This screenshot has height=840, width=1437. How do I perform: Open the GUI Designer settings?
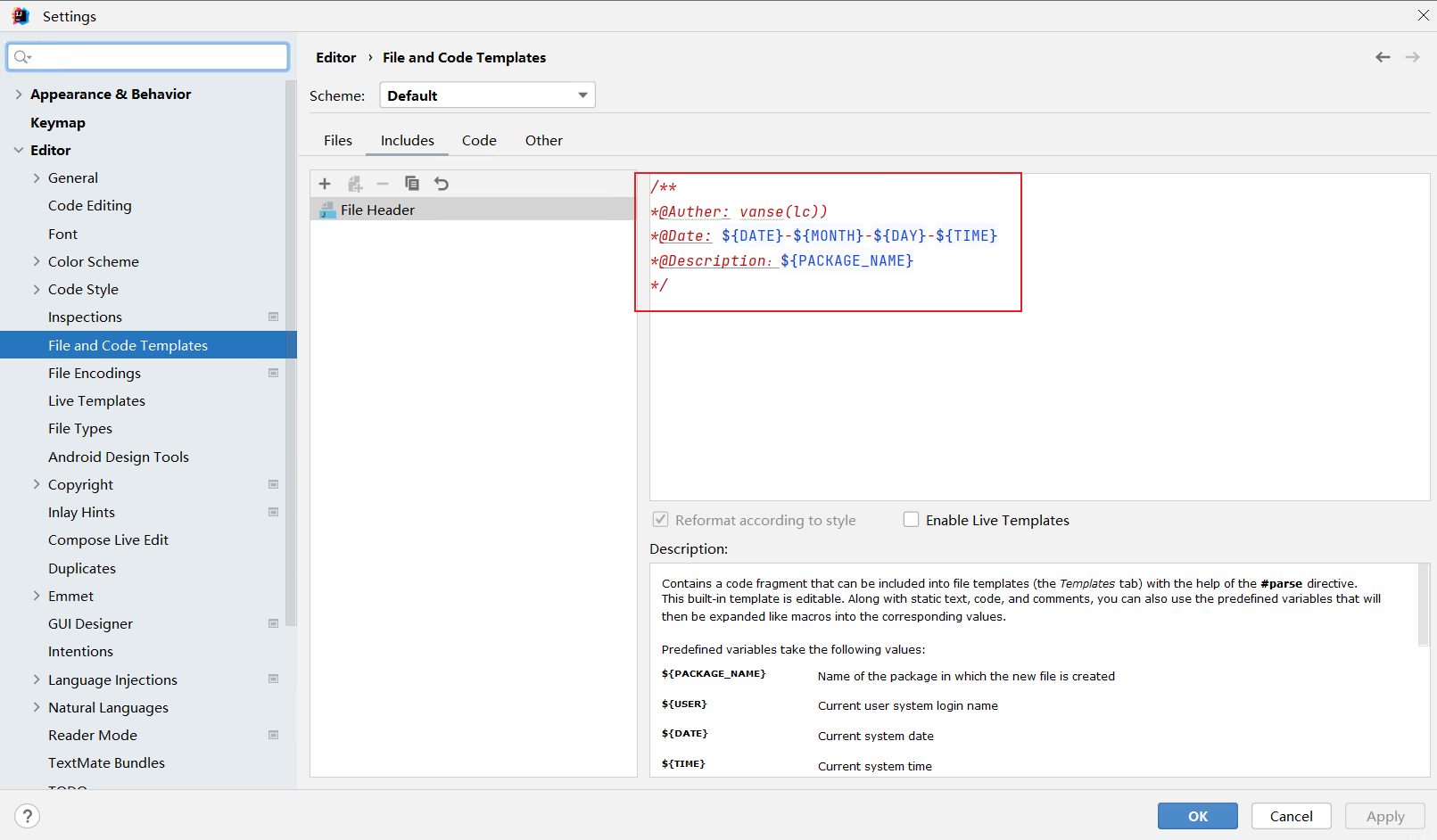(90, 623)
